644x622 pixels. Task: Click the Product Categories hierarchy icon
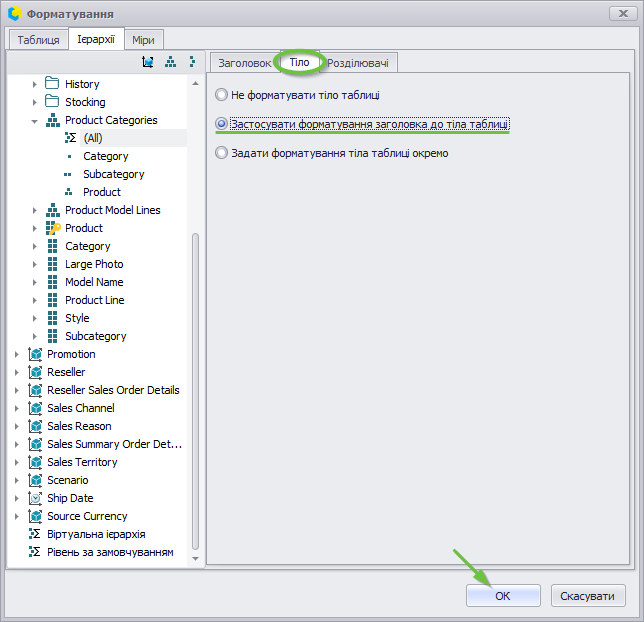tap(53, 120)
